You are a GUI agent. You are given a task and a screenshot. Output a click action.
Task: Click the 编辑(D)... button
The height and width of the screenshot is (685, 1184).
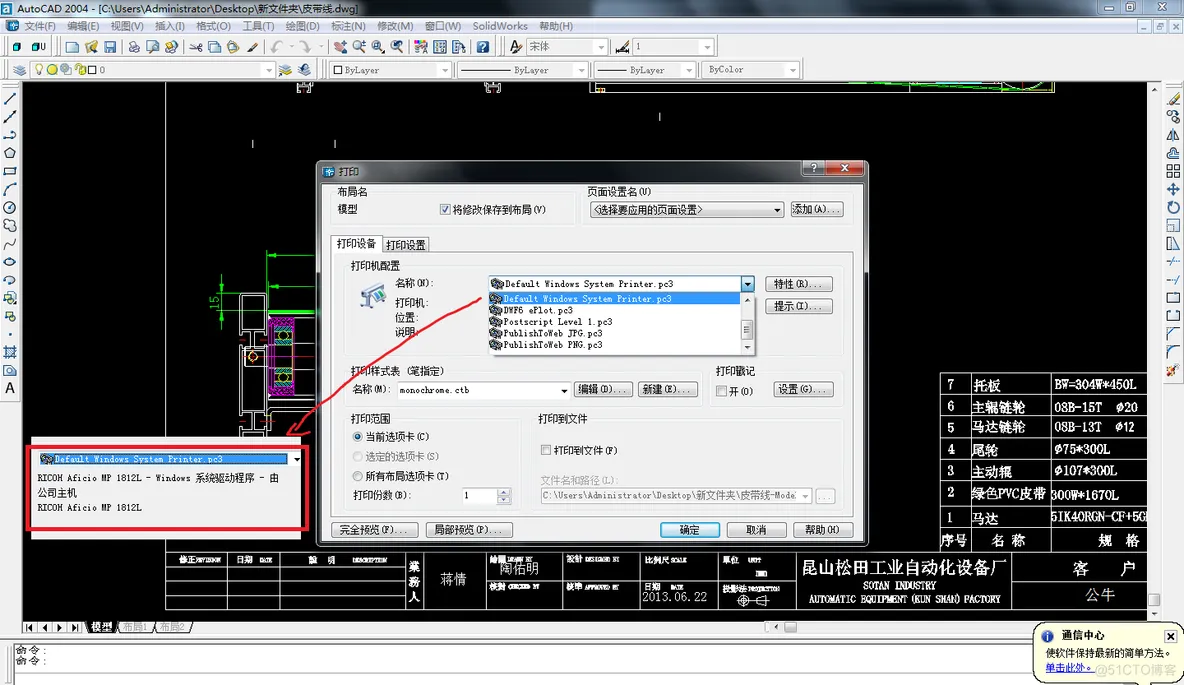coord(603,390)
